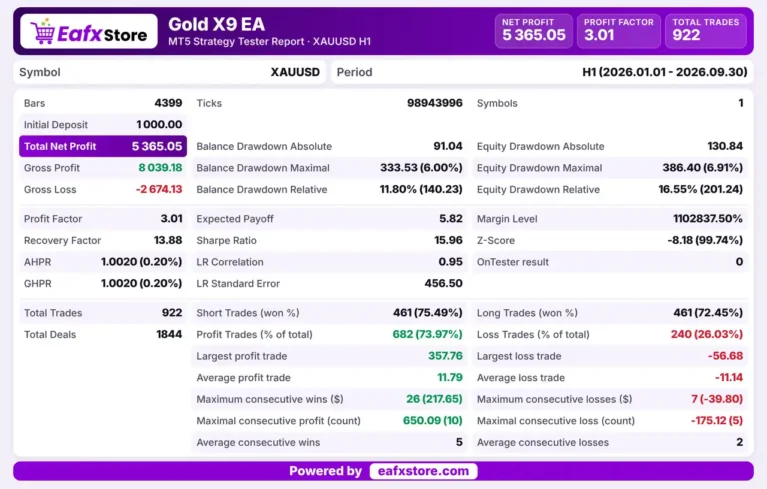Click the Gross Profit value 8 039.18

point(160,168)
